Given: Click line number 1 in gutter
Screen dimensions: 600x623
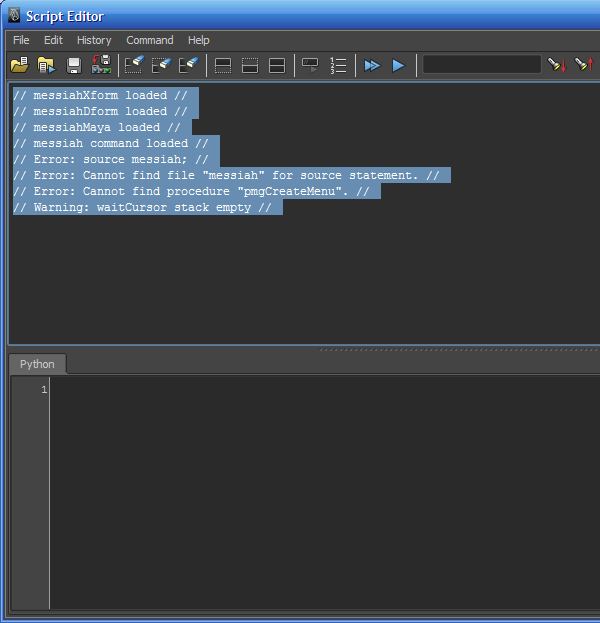Looking at the screenshot, I should (44, 390).
